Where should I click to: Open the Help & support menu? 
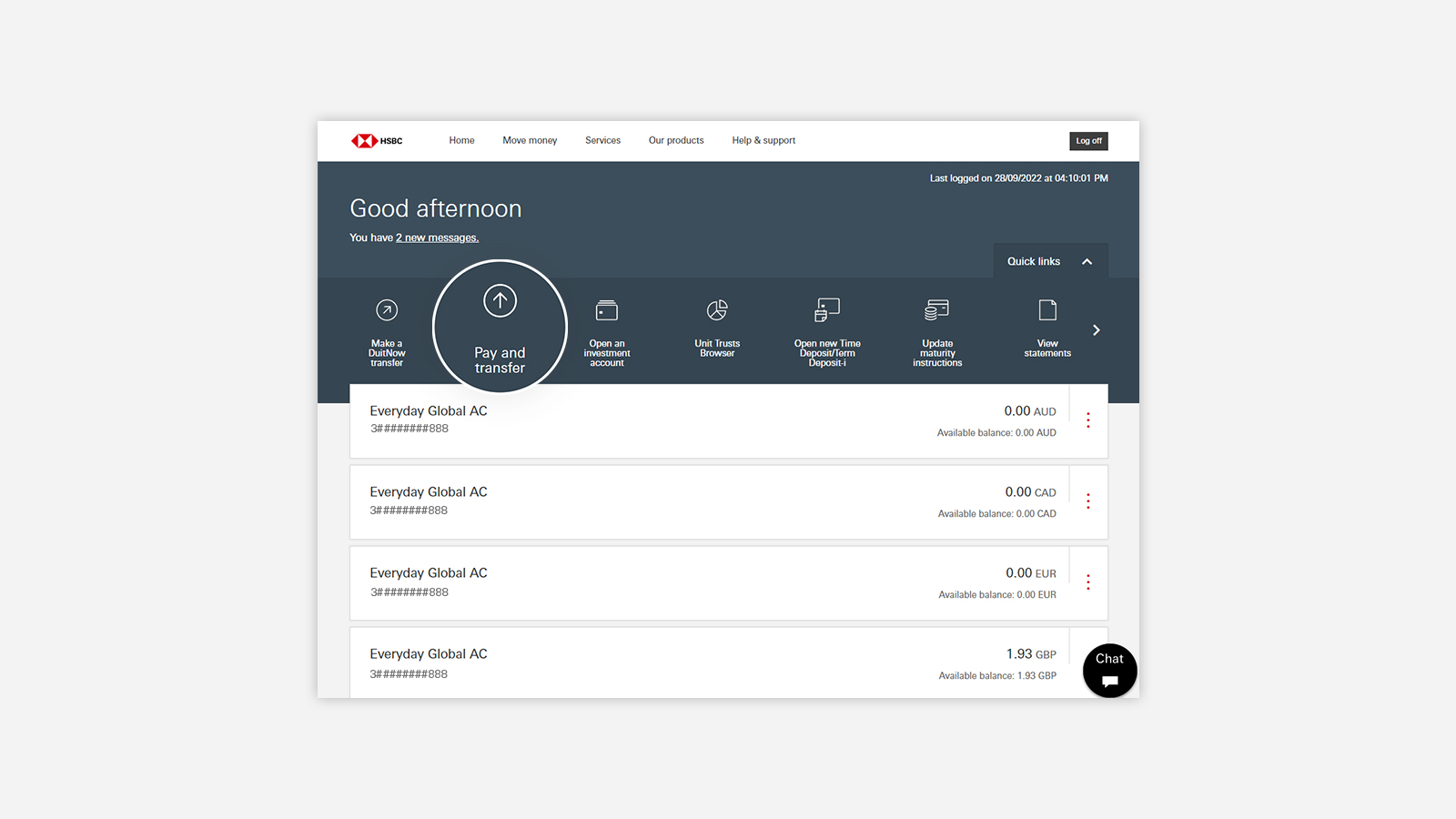click(763, 141)
